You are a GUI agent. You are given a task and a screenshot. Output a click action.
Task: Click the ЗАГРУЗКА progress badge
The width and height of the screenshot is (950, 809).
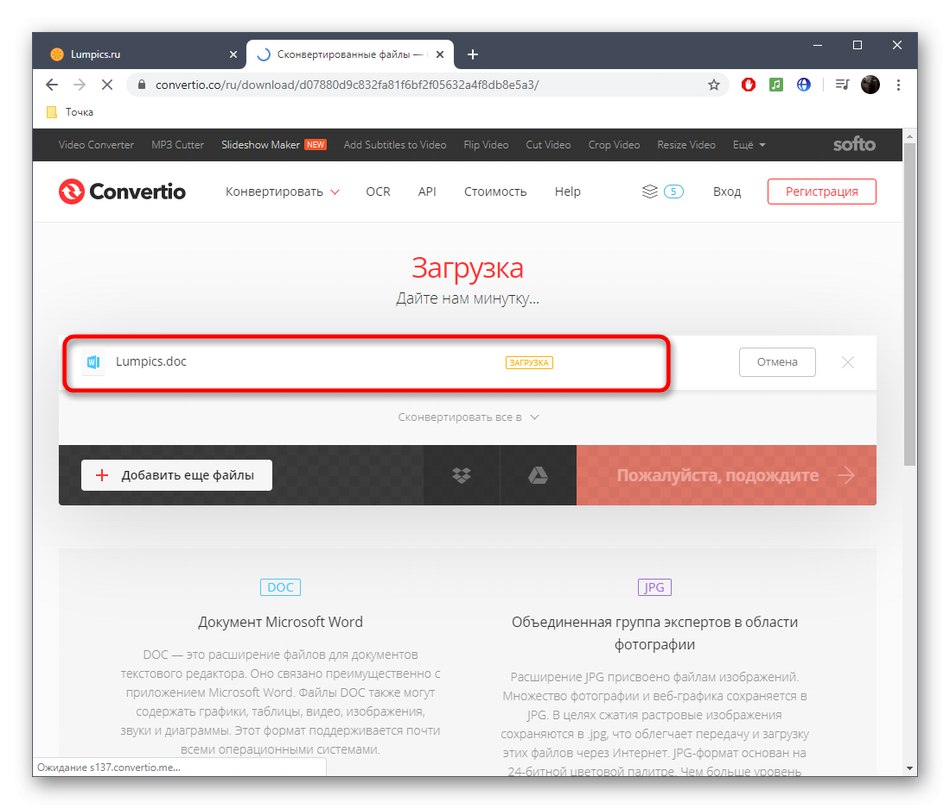click(x=529, y=362)
